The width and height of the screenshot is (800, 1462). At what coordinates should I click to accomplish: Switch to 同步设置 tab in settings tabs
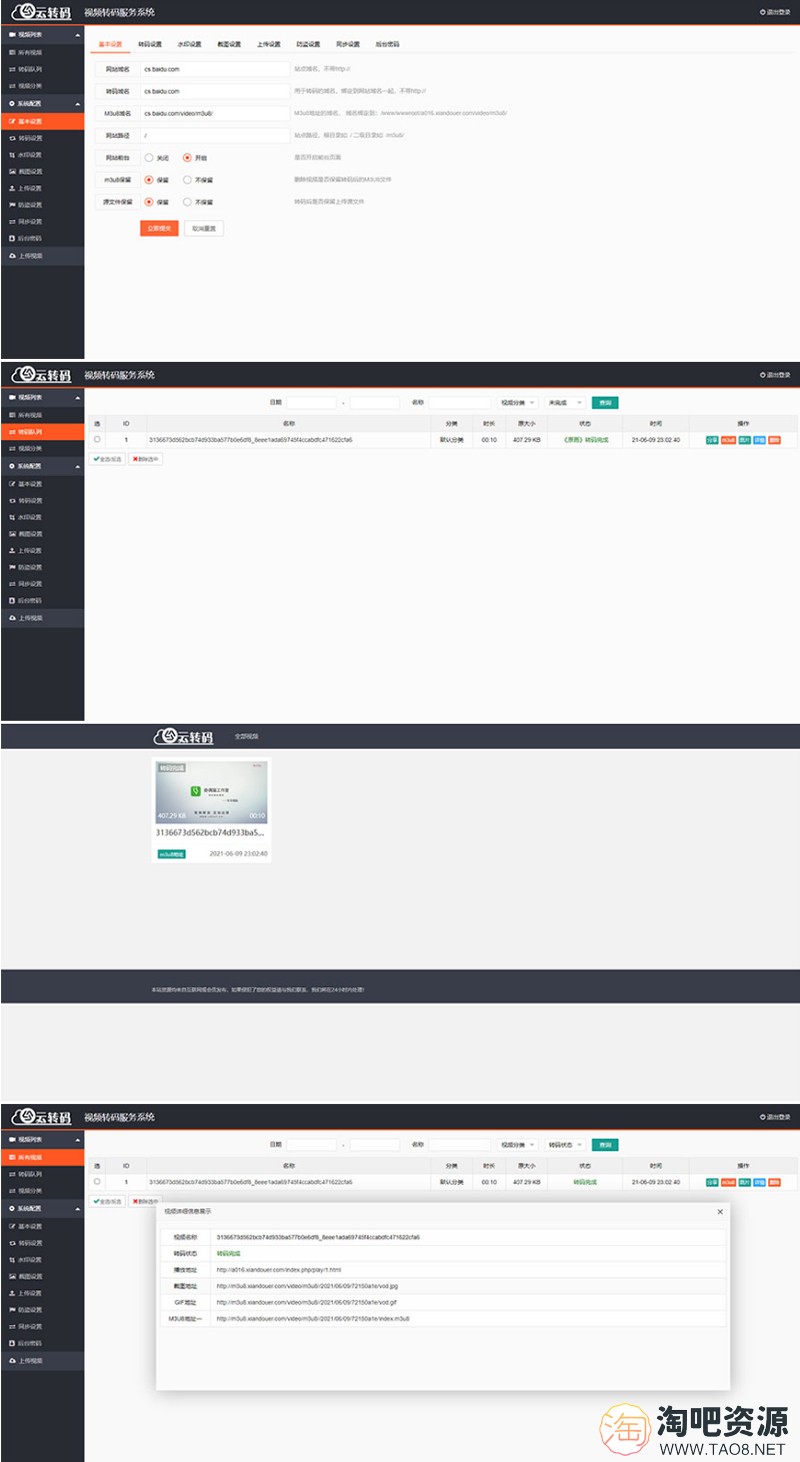[347, 45]
